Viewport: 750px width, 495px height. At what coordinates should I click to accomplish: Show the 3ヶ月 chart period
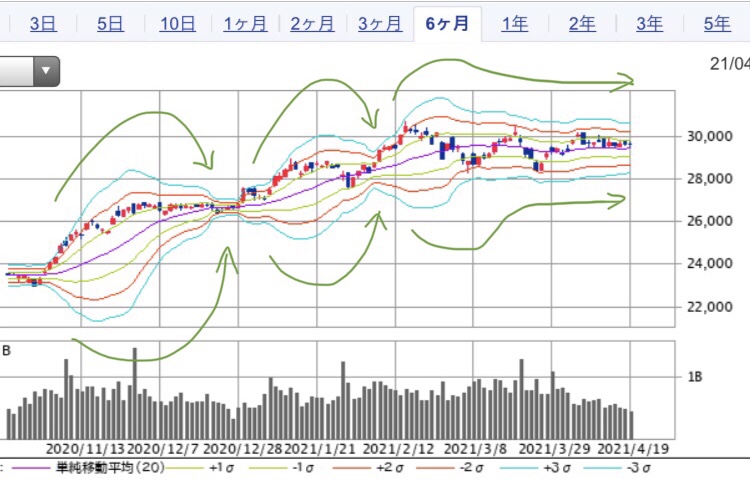click(380, 24)
